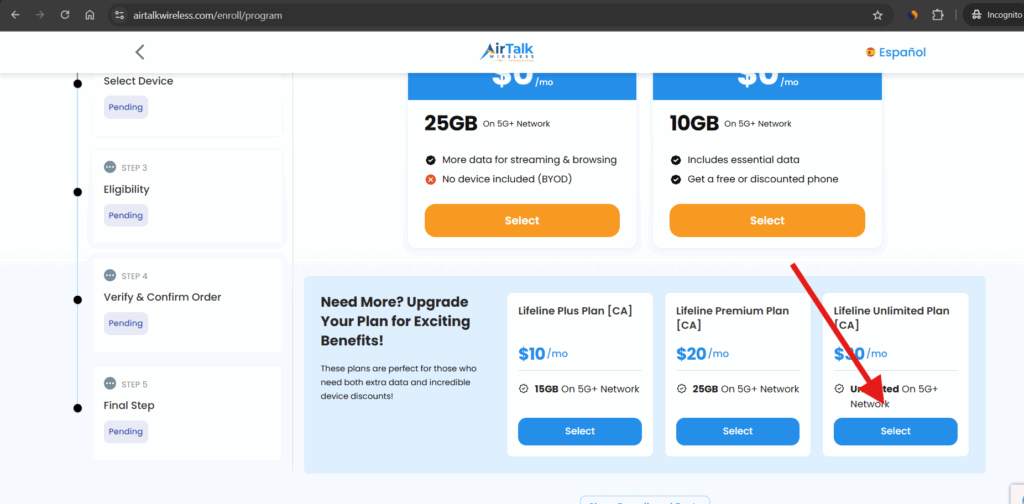The height and width of the screenshot is (504, 1024).
Task: Select the Lifeline Plus Plan $10
Action: (x=580, y=432)
